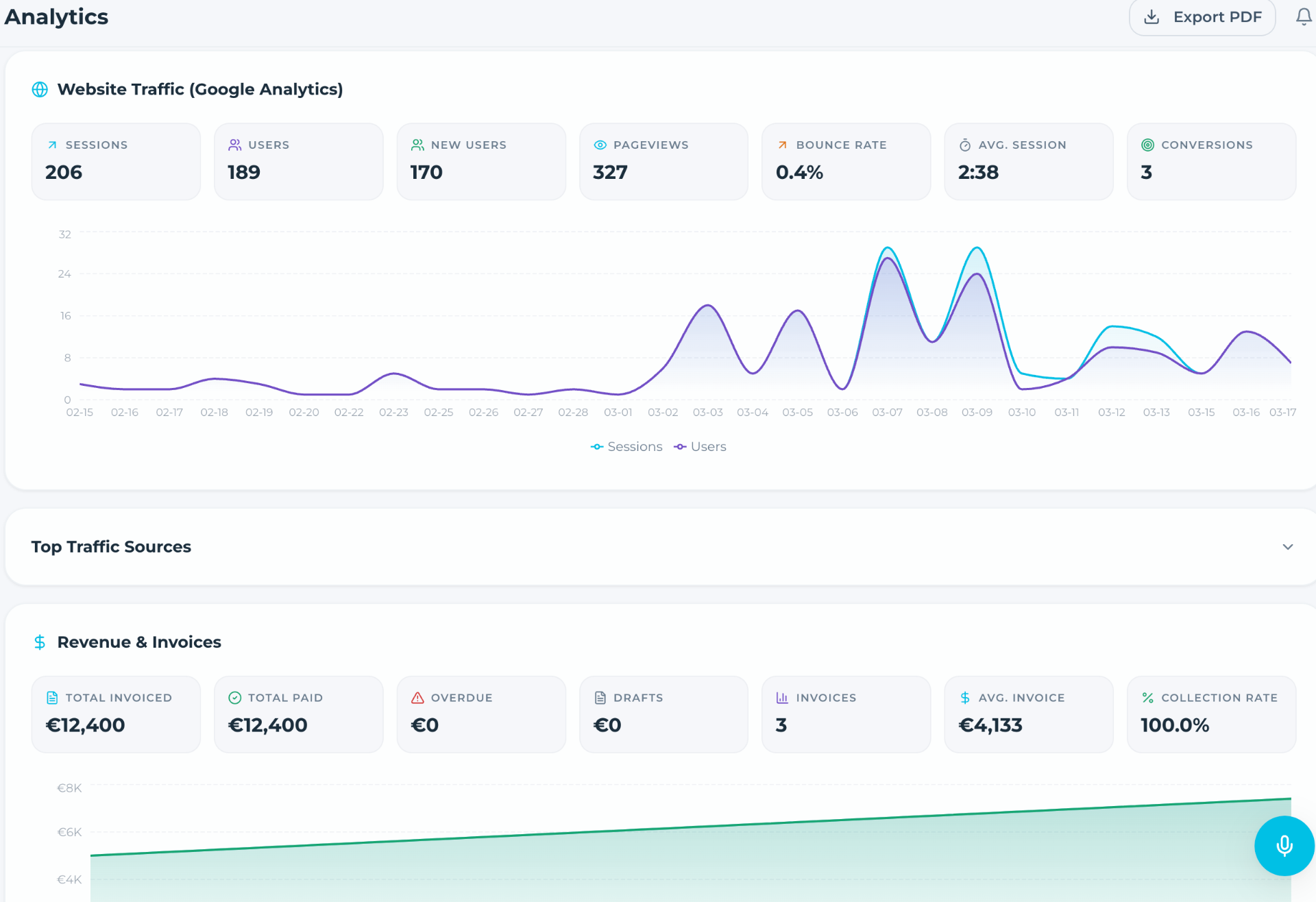Image resolution: width=1316 pixels, height=902 pixels.
Task: Toggle the Sessions series in chart legend
Action: (626, 446)
